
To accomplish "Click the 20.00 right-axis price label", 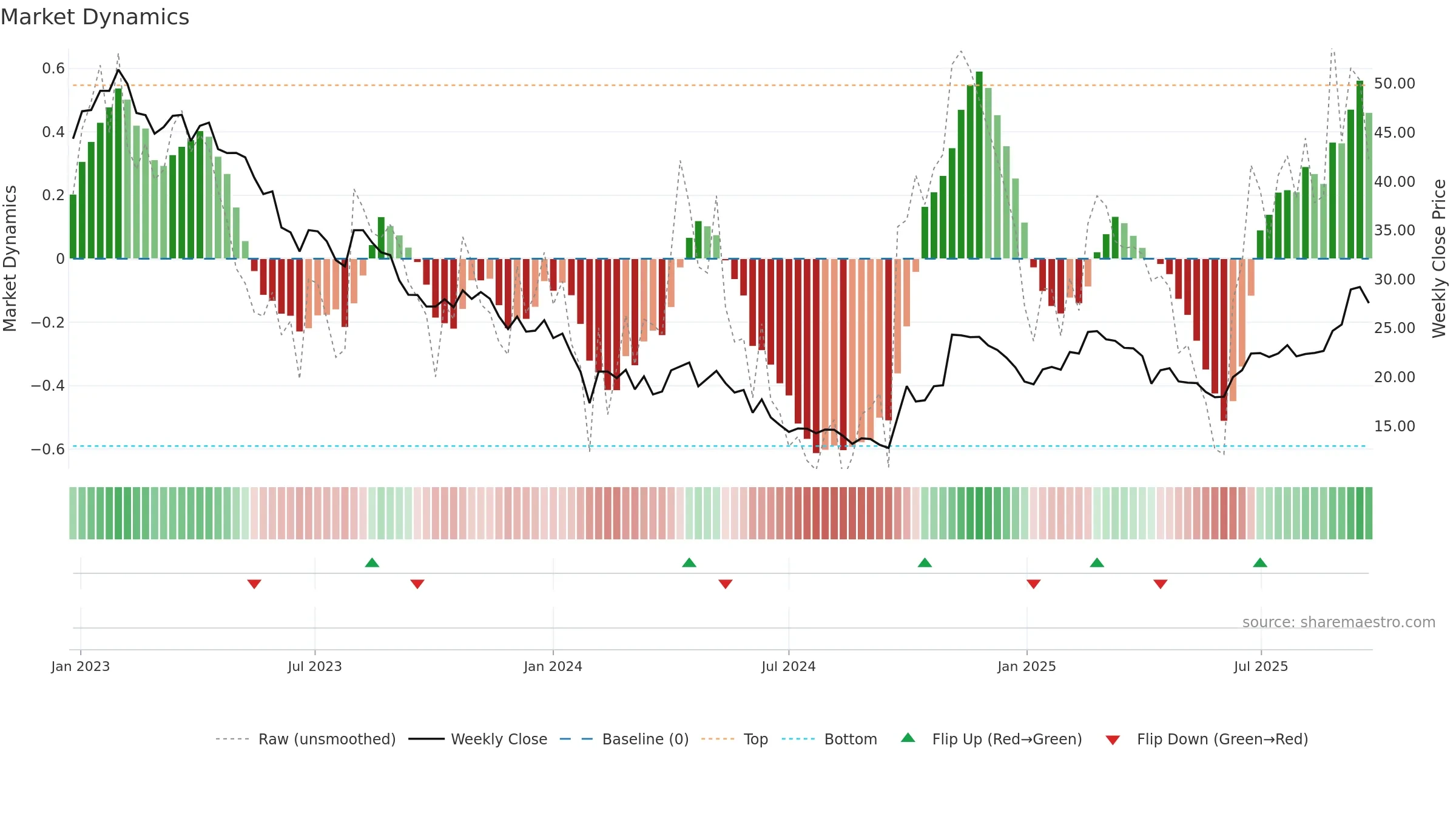I will (1395, 377).
